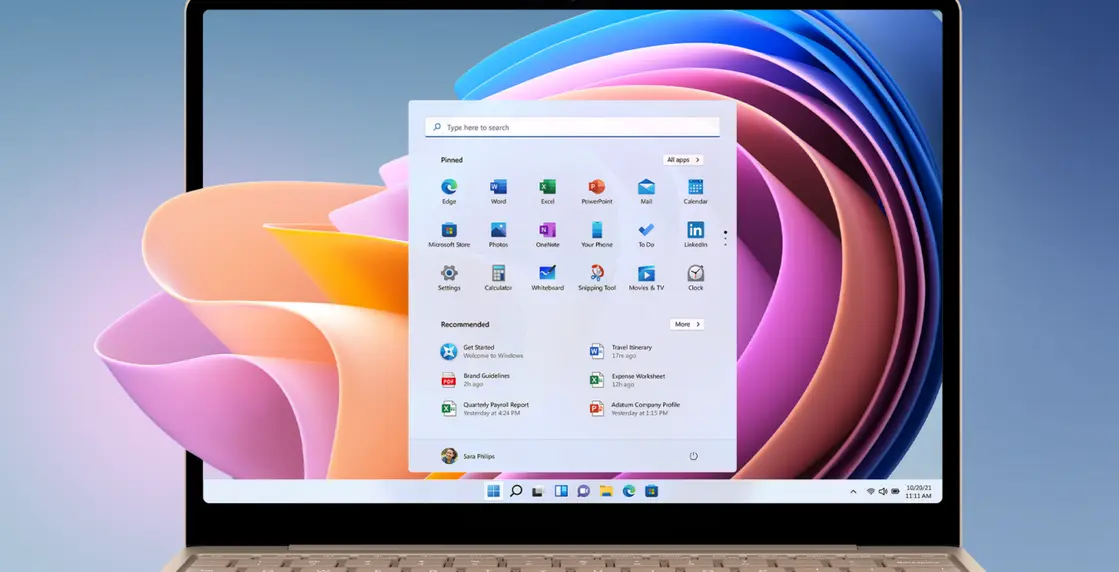This screenshot has width=1119, height=572.
Task: Expand More recommended items
Action: point(686,324)
